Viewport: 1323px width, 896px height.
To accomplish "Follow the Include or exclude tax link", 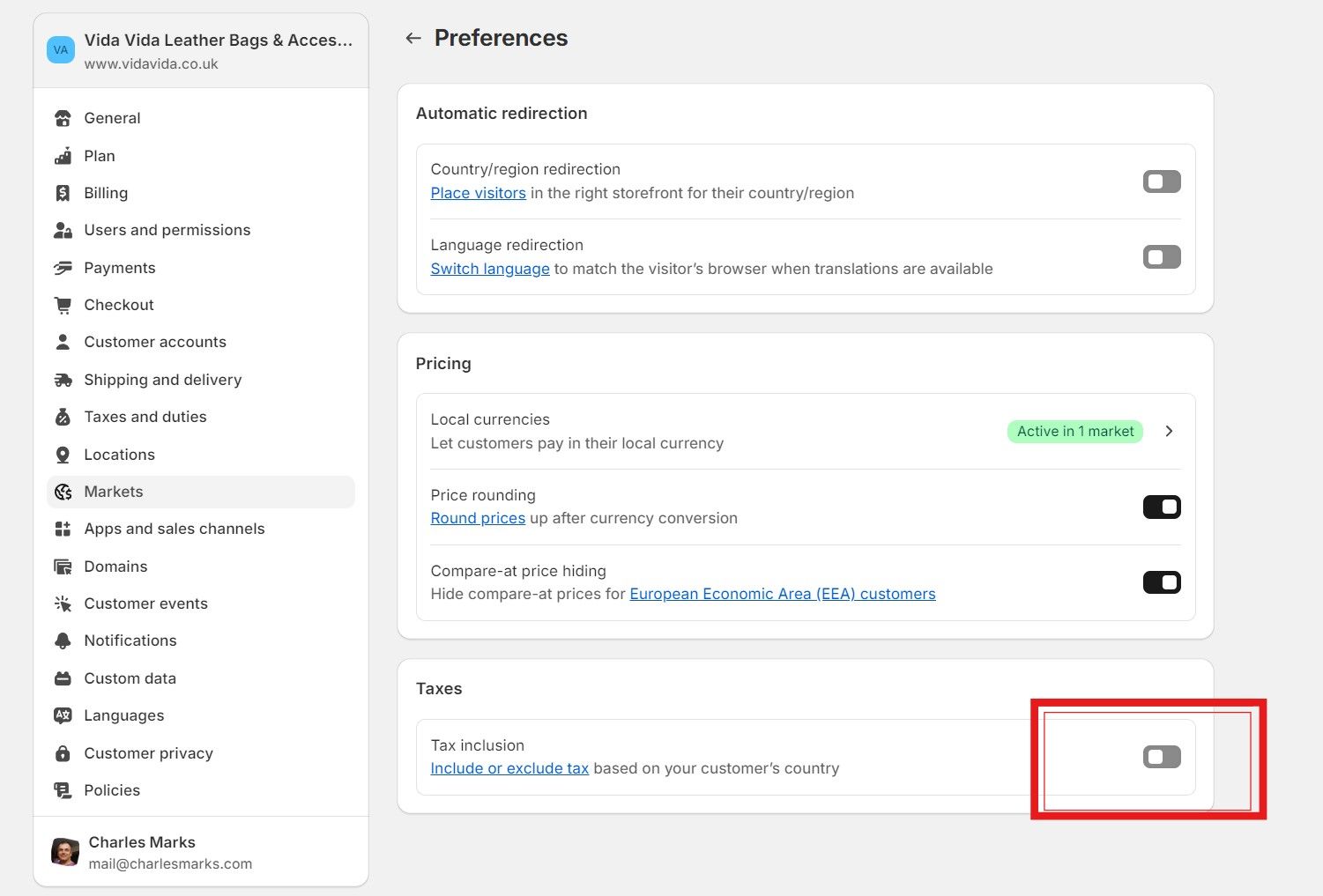I will click(x=509, y=768).
